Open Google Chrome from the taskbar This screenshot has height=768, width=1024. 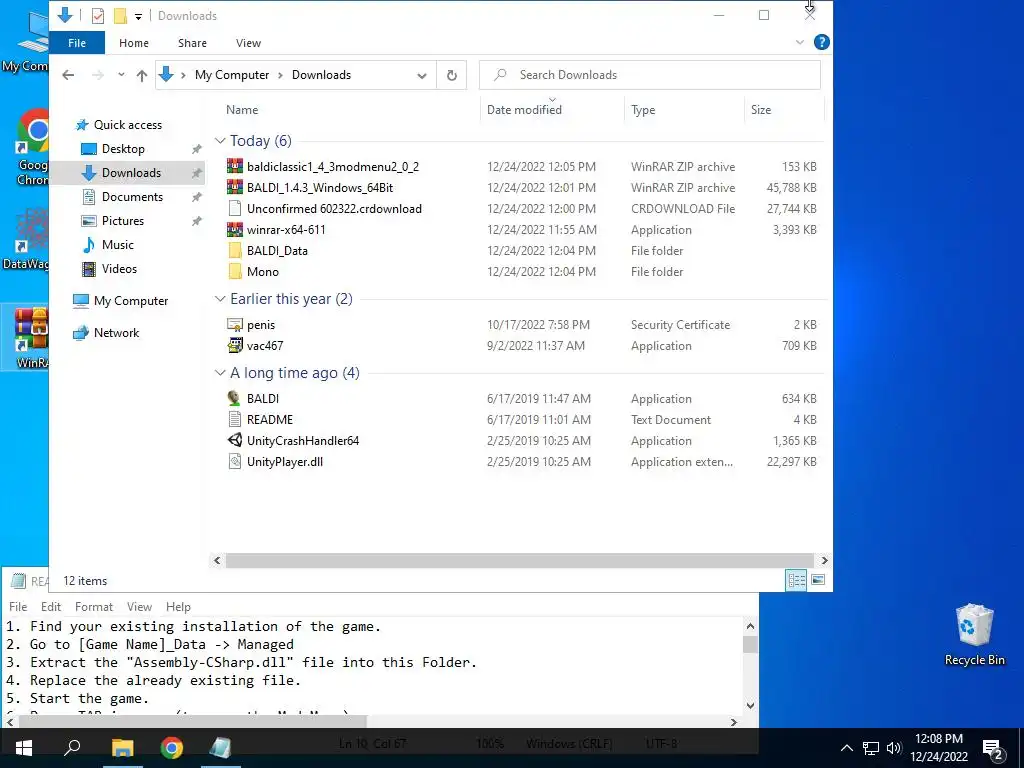tap(171, 748)
